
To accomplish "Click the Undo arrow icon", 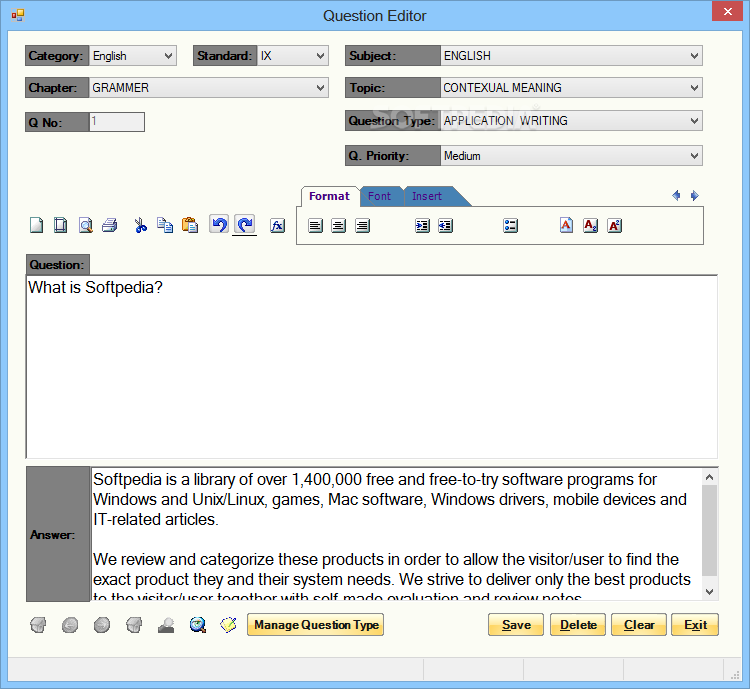I will (x=219, y=224).
